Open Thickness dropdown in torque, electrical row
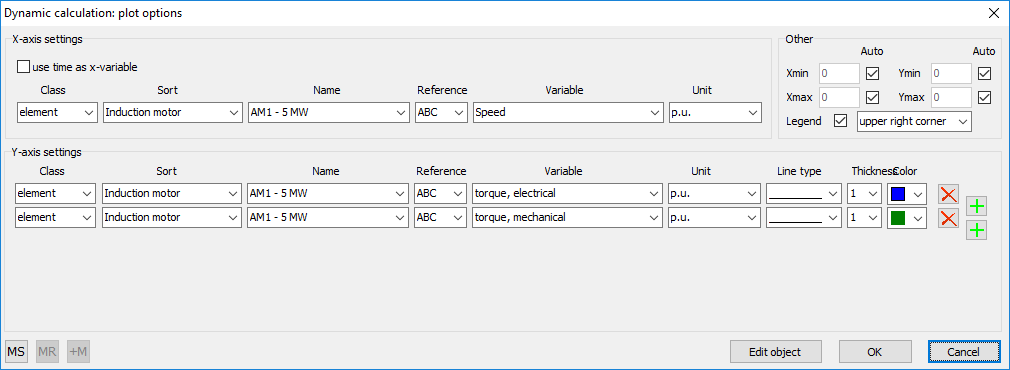This screenshot has height=370, width=1010. pyautogui.click(x=864, y=193)
